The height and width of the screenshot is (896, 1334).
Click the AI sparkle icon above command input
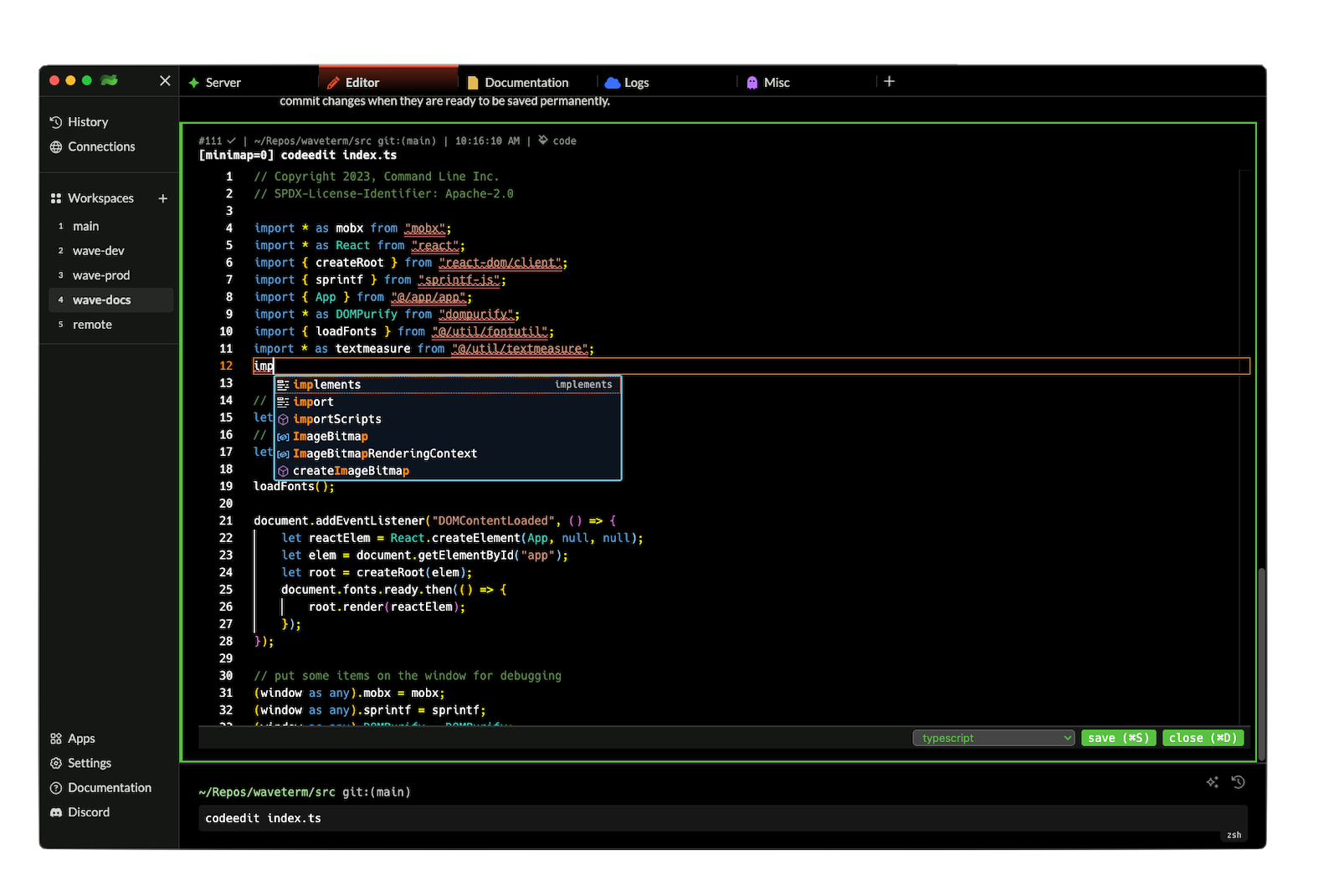(x=1212, y=782)
